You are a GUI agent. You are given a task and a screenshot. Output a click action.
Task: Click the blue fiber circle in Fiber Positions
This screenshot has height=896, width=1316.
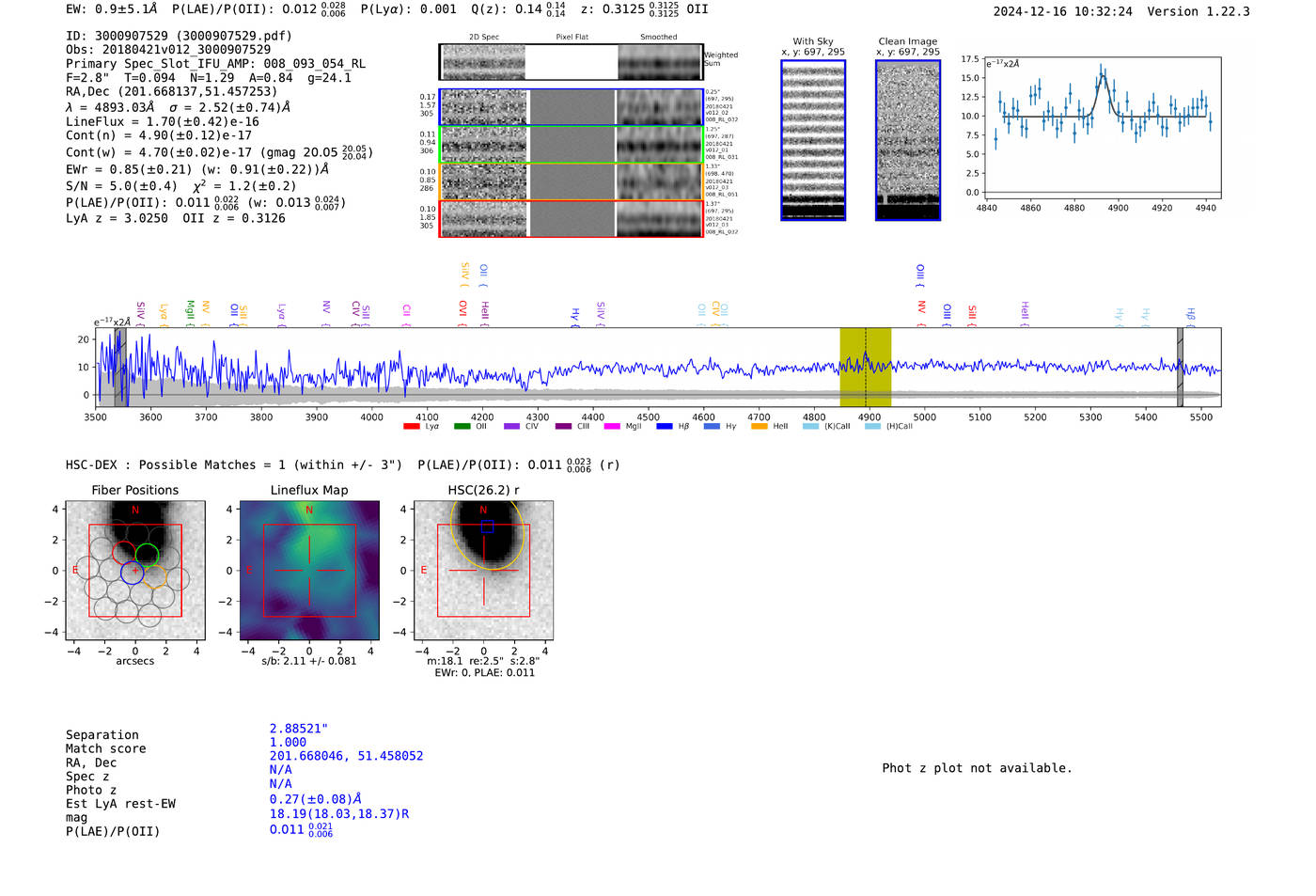tap(133, 573)
